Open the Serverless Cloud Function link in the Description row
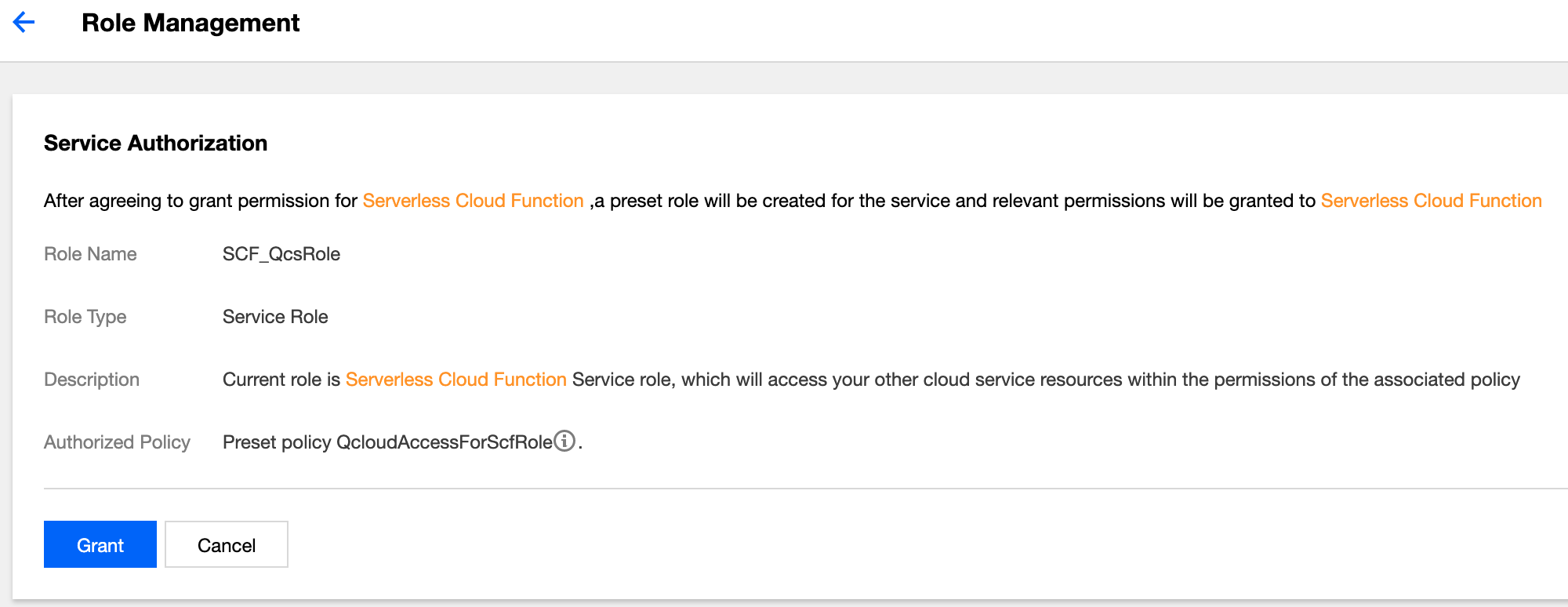 456,380
